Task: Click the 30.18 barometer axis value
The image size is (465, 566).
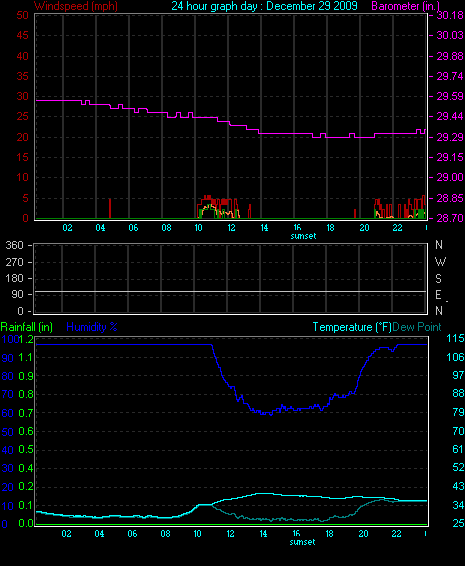Action: click(x=450, y=15)
